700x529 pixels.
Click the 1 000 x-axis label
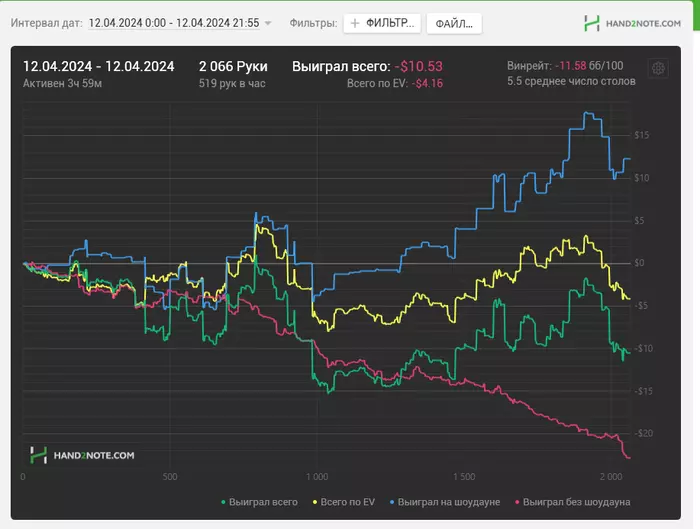(317, 477)
